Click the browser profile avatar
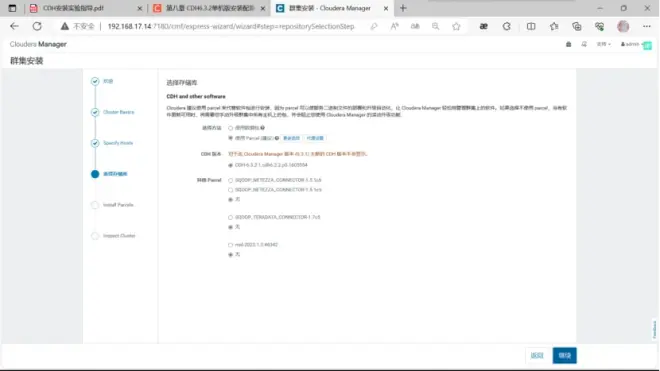This screenshot has width=660, height=371. pos(623,26)
